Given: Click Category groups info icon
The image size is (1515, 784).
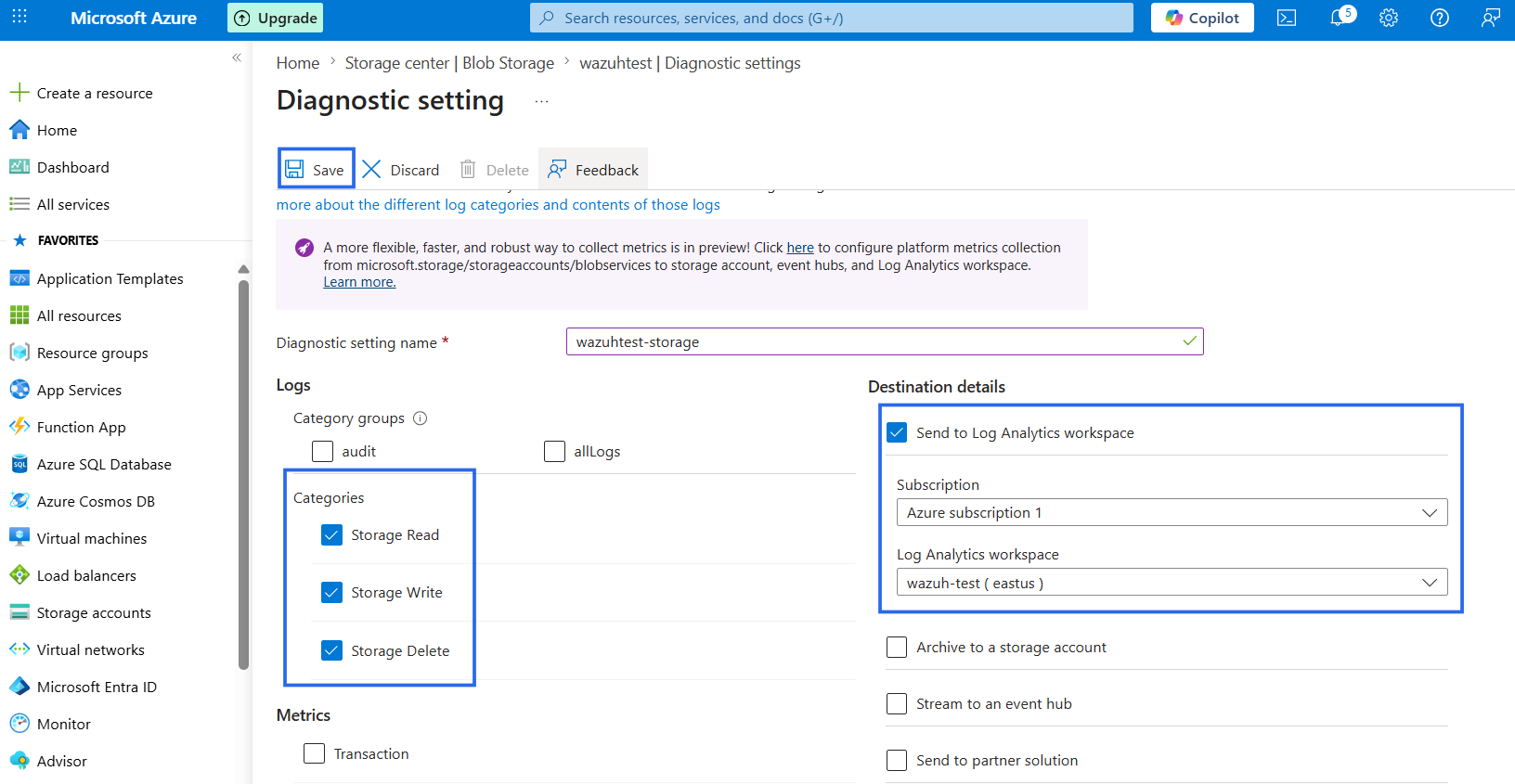Looking at the screenshot, I should pos(420,418).
